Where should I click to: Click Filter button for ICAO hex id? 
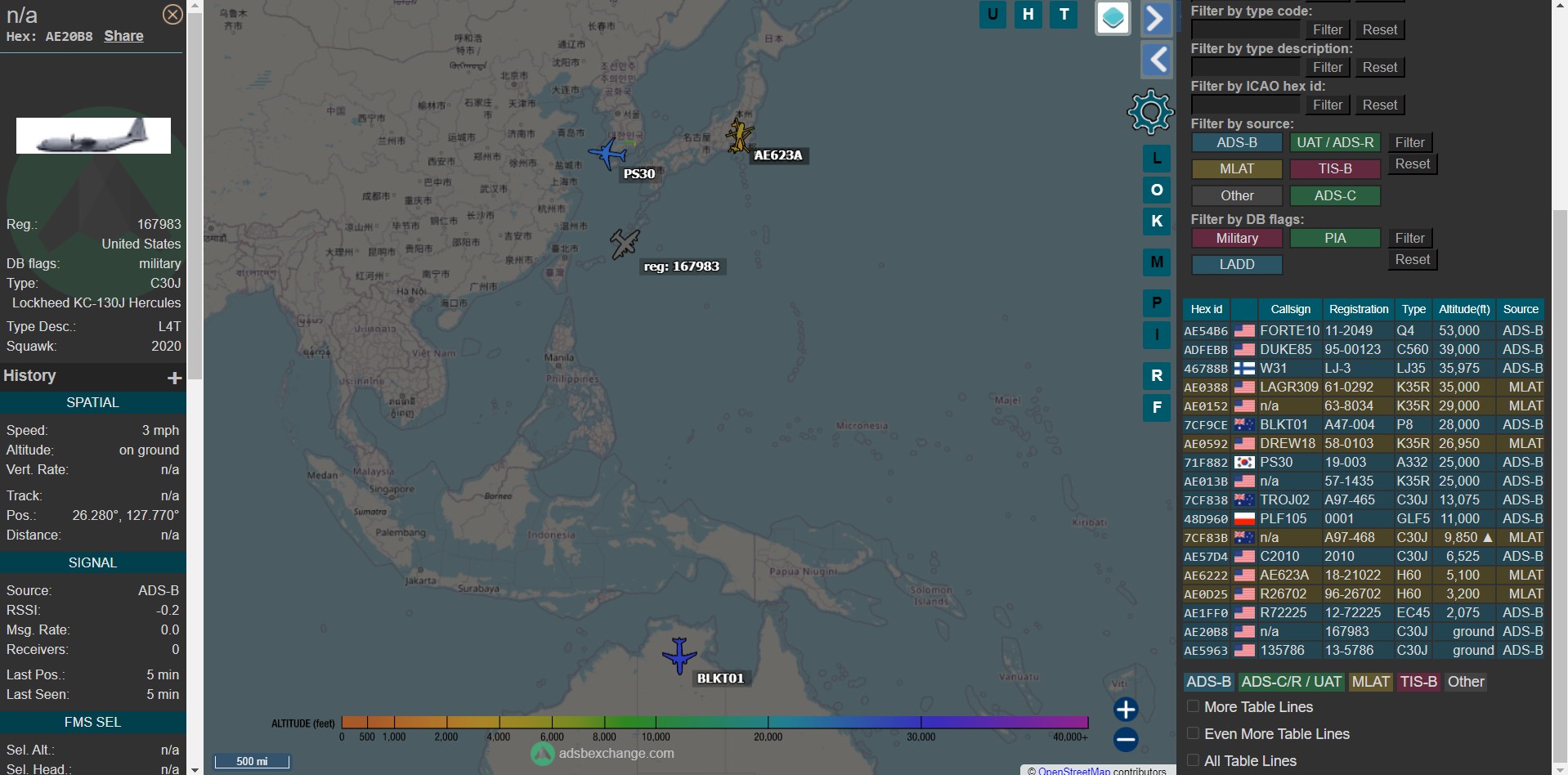click(1328, 105)
